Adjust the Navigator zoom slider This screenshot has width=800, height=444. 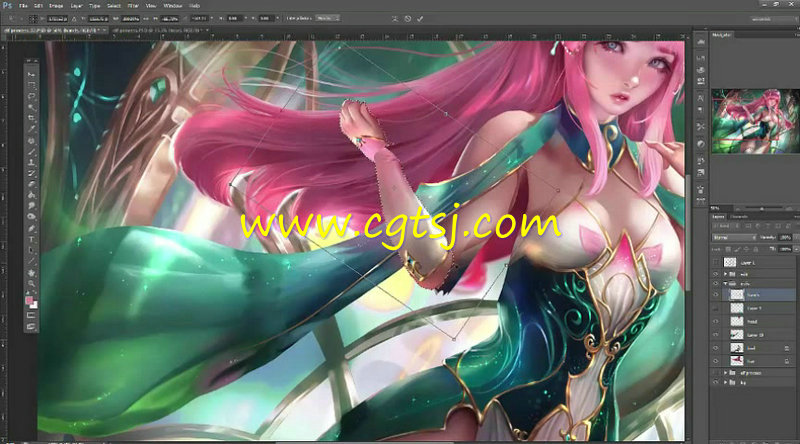[762, 208]
